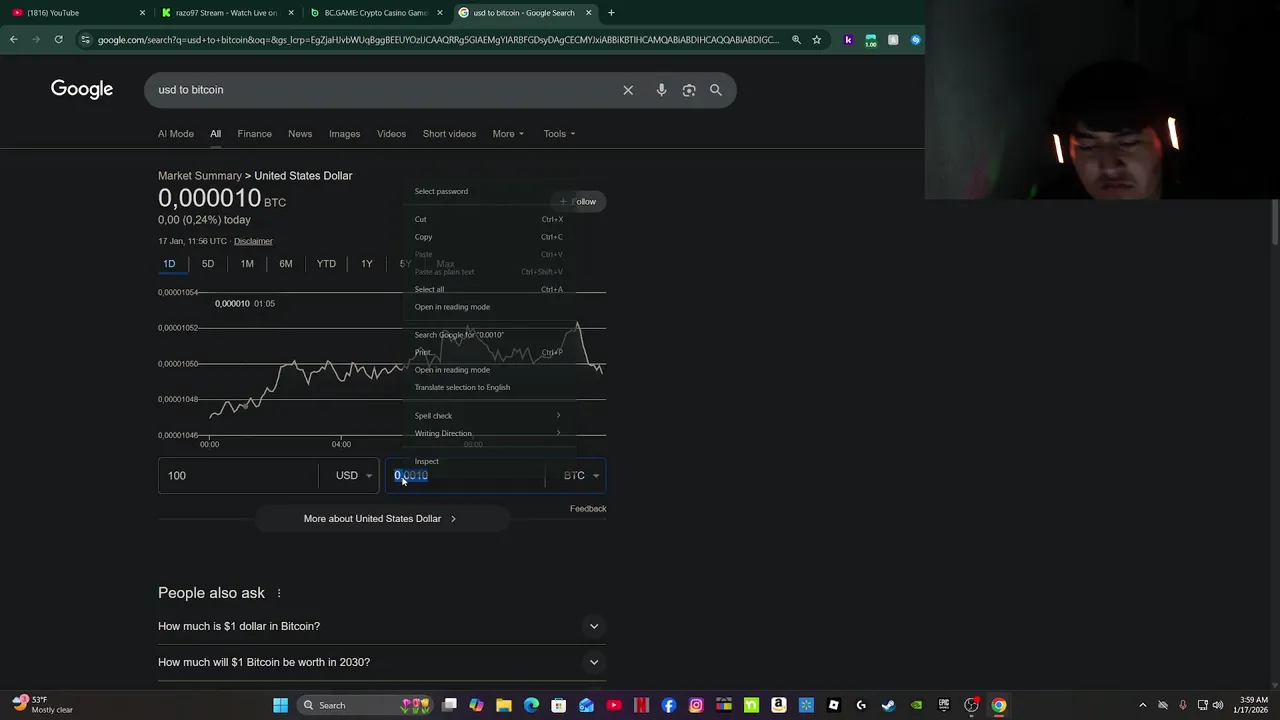Switch to Images results tab
The height and width of the screenshot is (720, 1280).
pos(344,134)
